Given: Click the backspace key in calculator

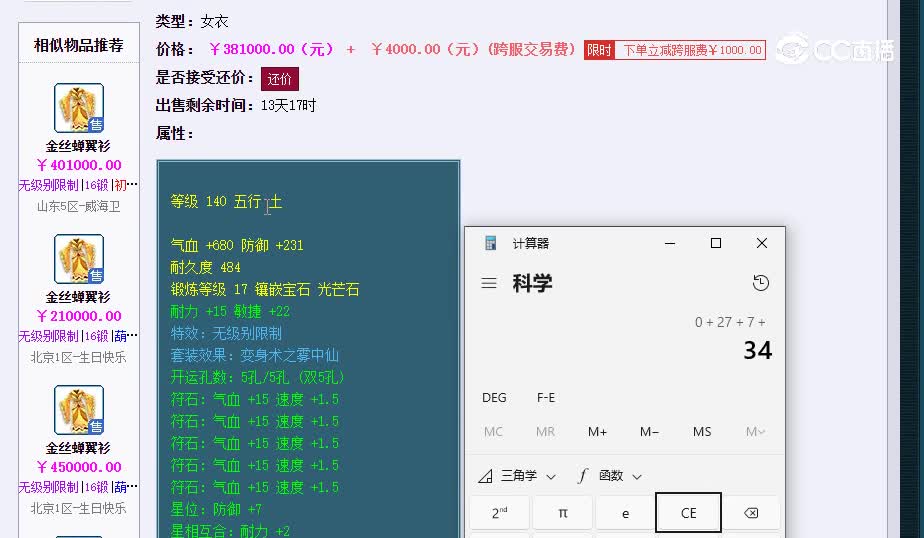Looking at the screenshot, I should pyautogui.click(x=751, y=513).
